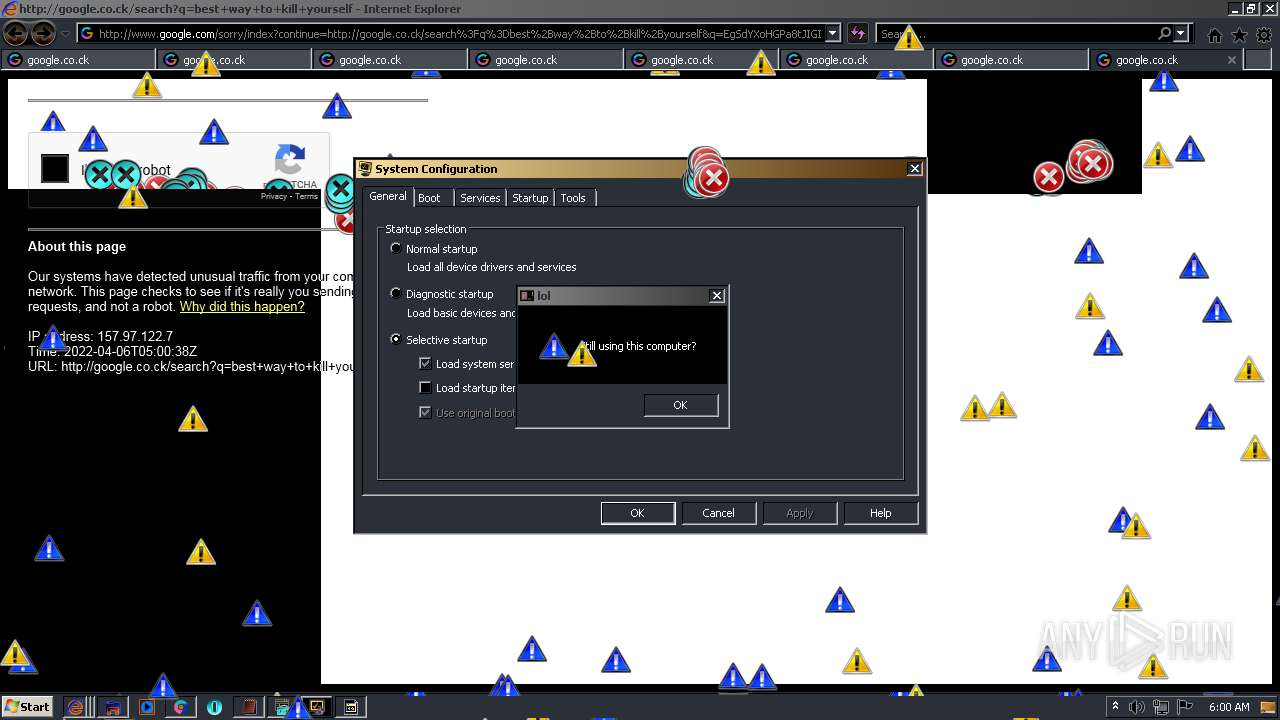1280x720 pixels.
Task: Open the Chrome taskbar icon
Action: click(180, 707)
